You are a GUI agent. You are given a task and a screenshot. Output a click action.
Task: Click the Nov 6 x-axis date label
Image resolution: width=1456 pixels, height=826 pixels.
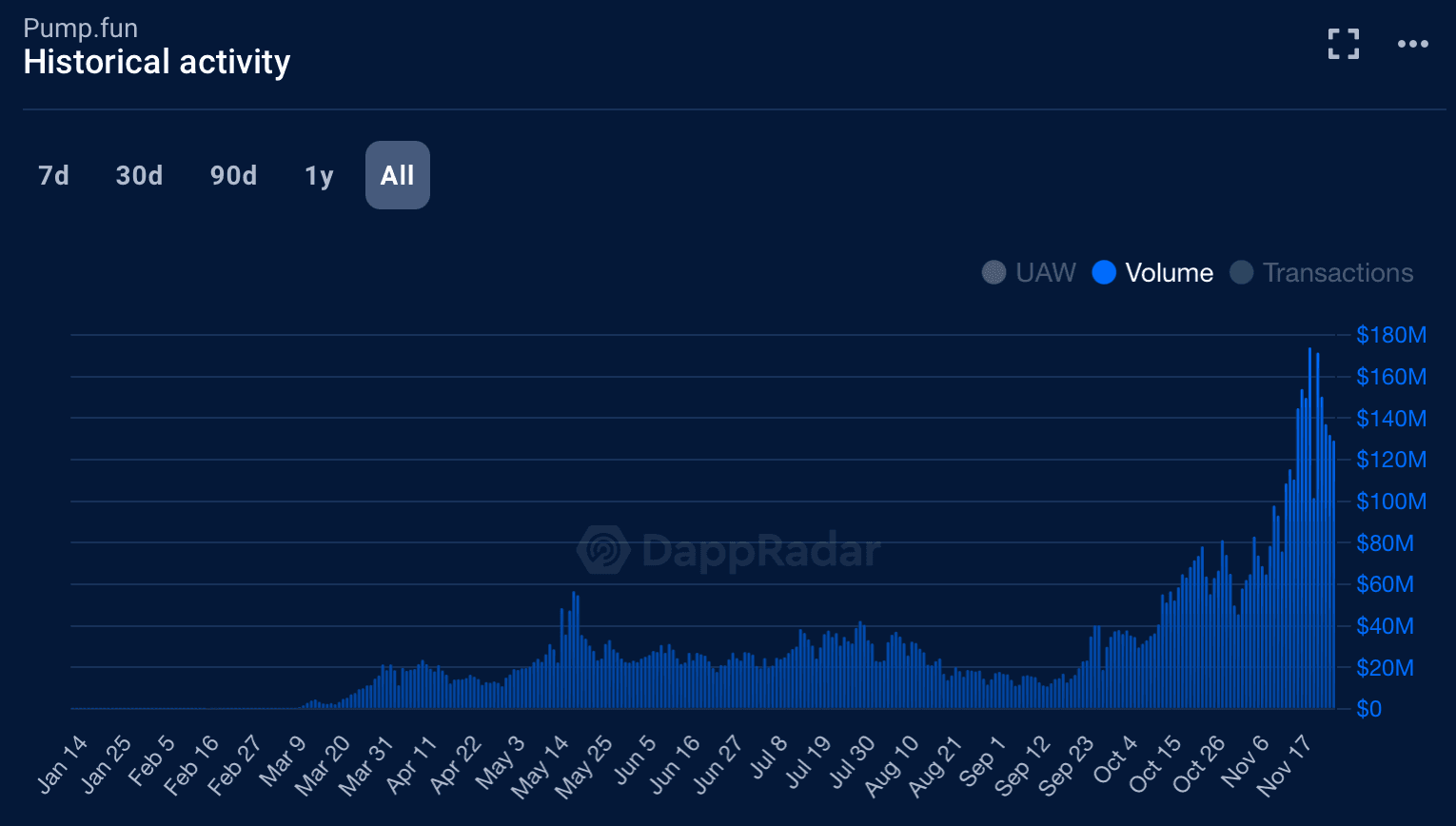(x=1245, y=760)
